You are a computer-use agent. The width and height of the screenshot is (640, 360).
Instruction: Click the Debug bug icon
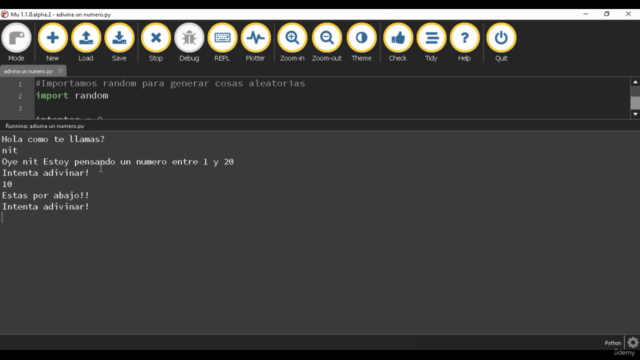click(189, 42)
